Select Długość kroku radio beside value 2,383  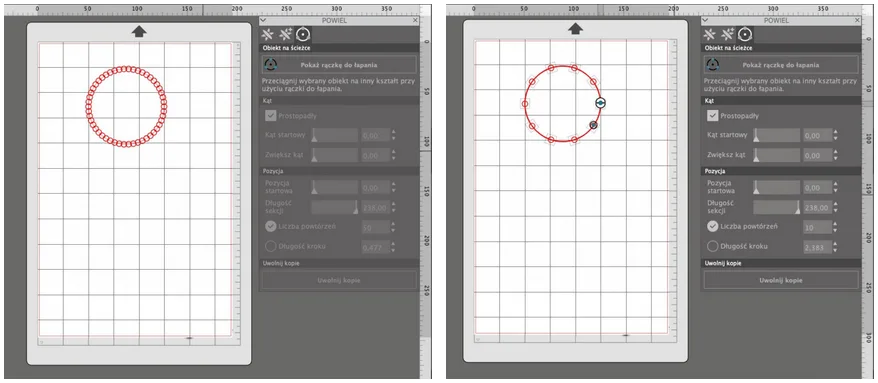[x=712, y=246]
